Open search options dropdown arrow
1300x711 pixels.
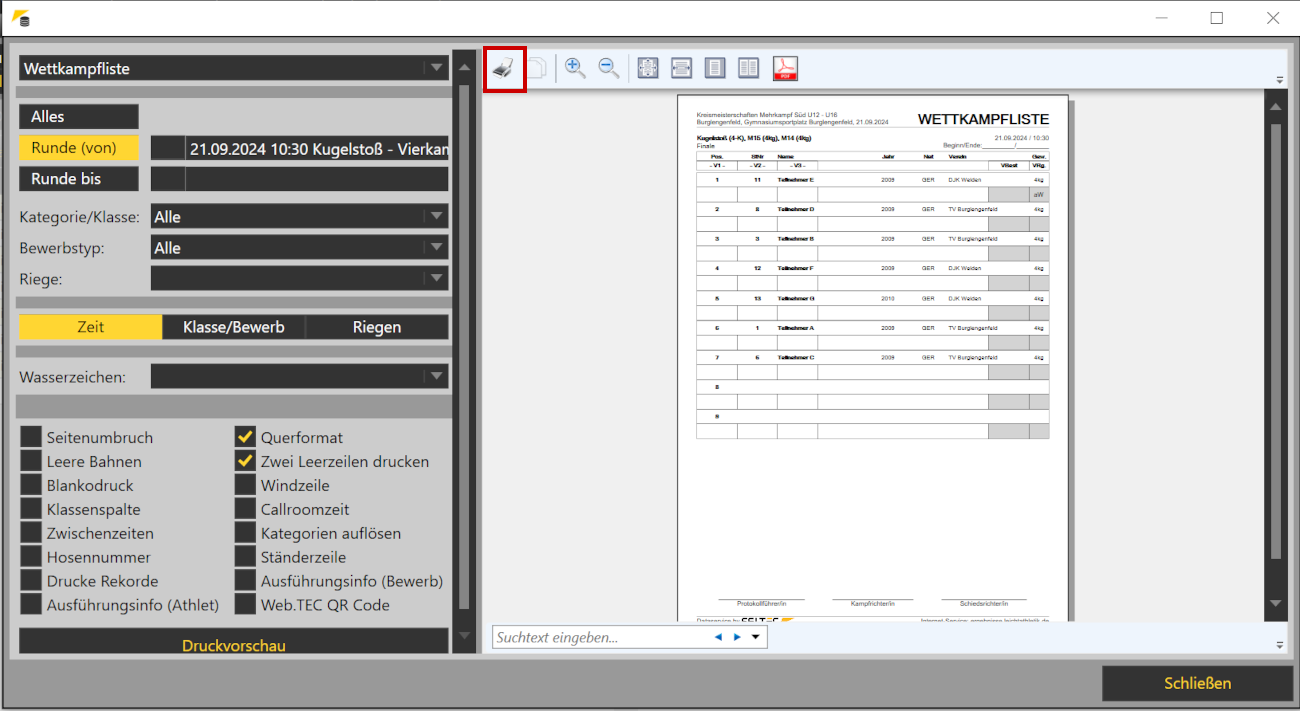[x=756, y=637]
